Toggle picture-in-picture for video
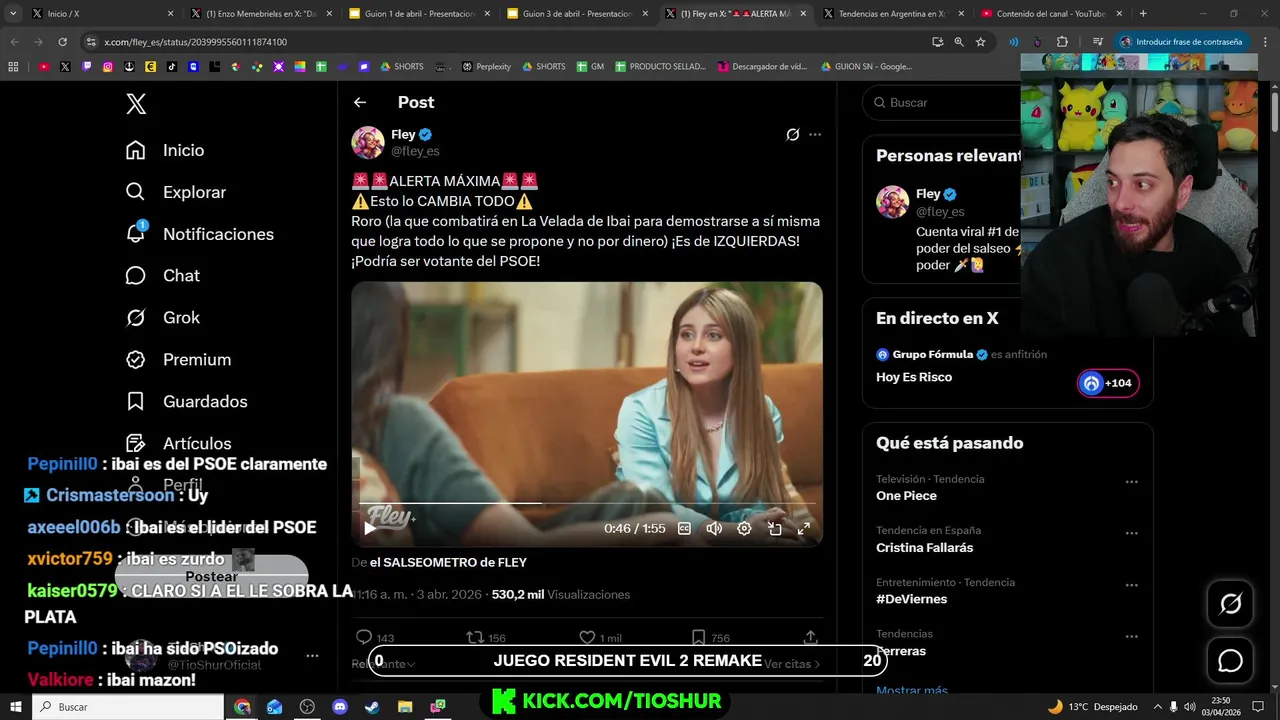 (x=774, y=528)
